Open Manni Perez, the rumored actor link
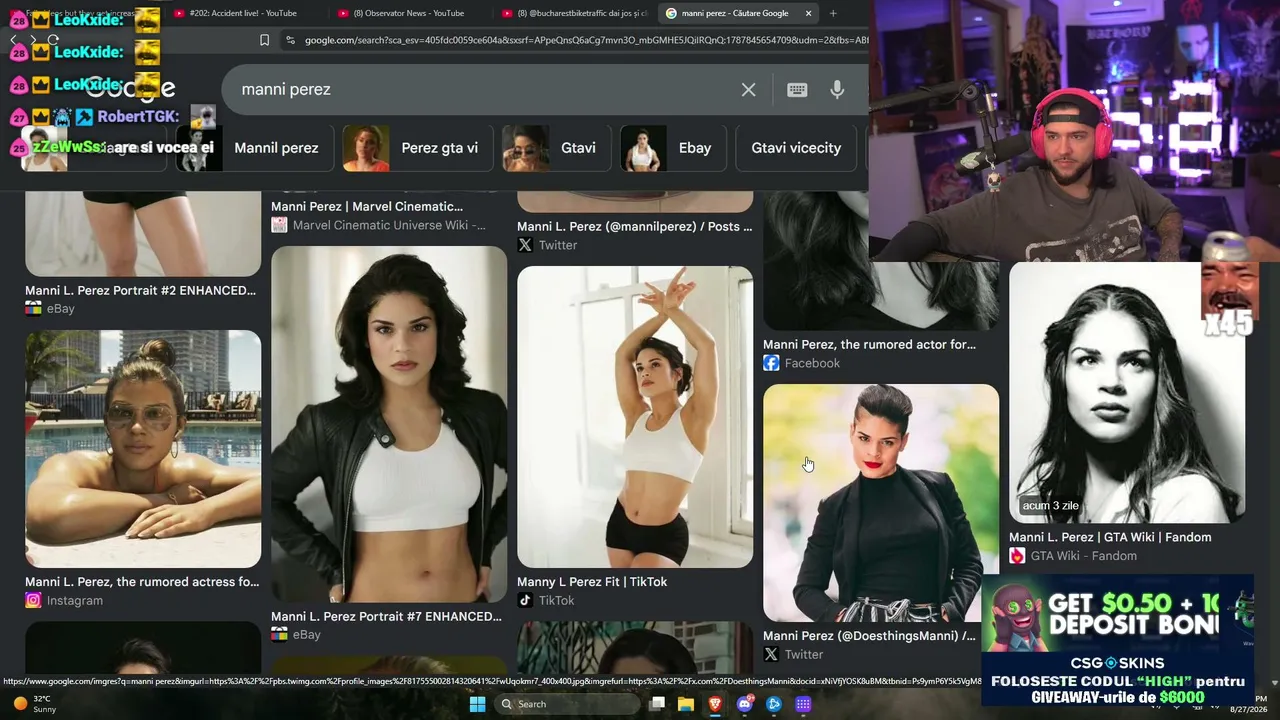This screenshot has height=720, width=1280. click(x=870, y=344)
